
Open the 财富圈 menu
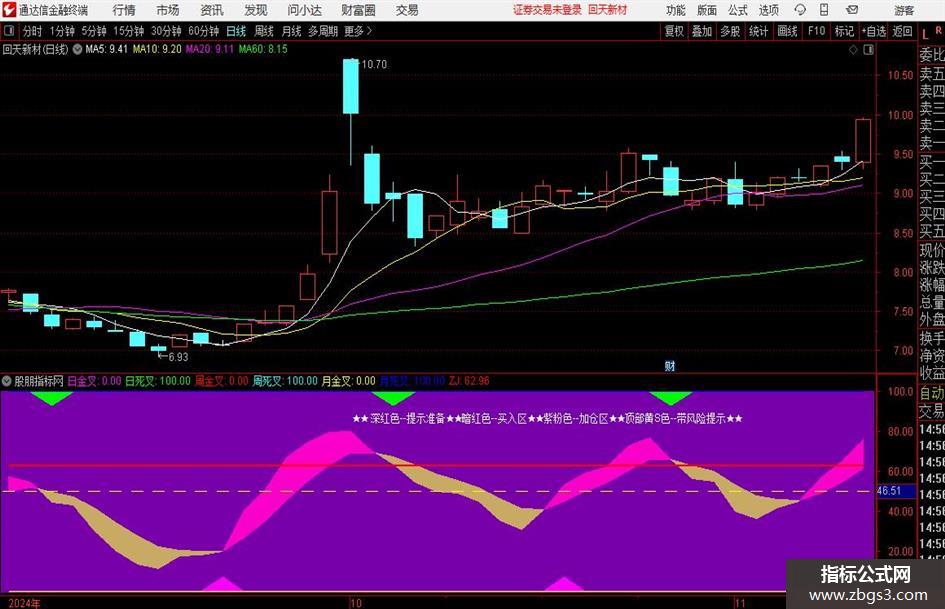point(358,10)
